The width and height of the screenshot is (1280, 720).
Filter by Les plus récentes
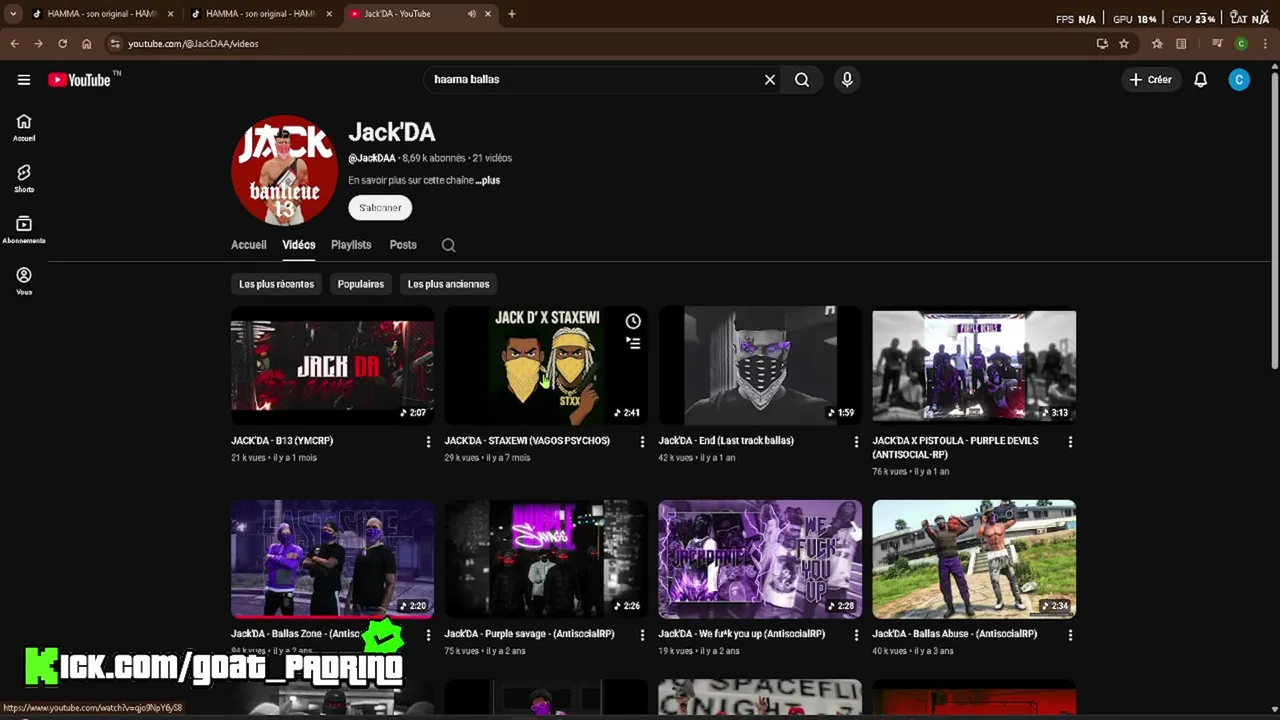276,284
